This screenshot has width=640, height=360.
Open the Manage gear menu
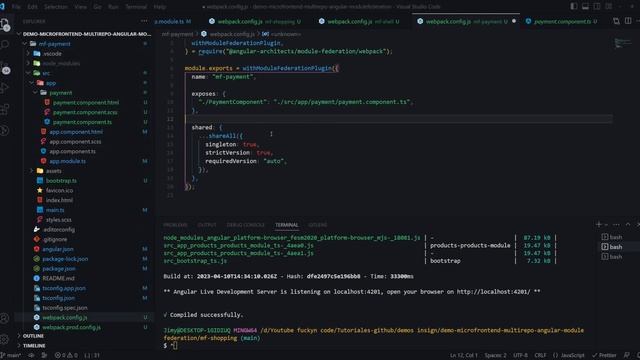point(5,339)
